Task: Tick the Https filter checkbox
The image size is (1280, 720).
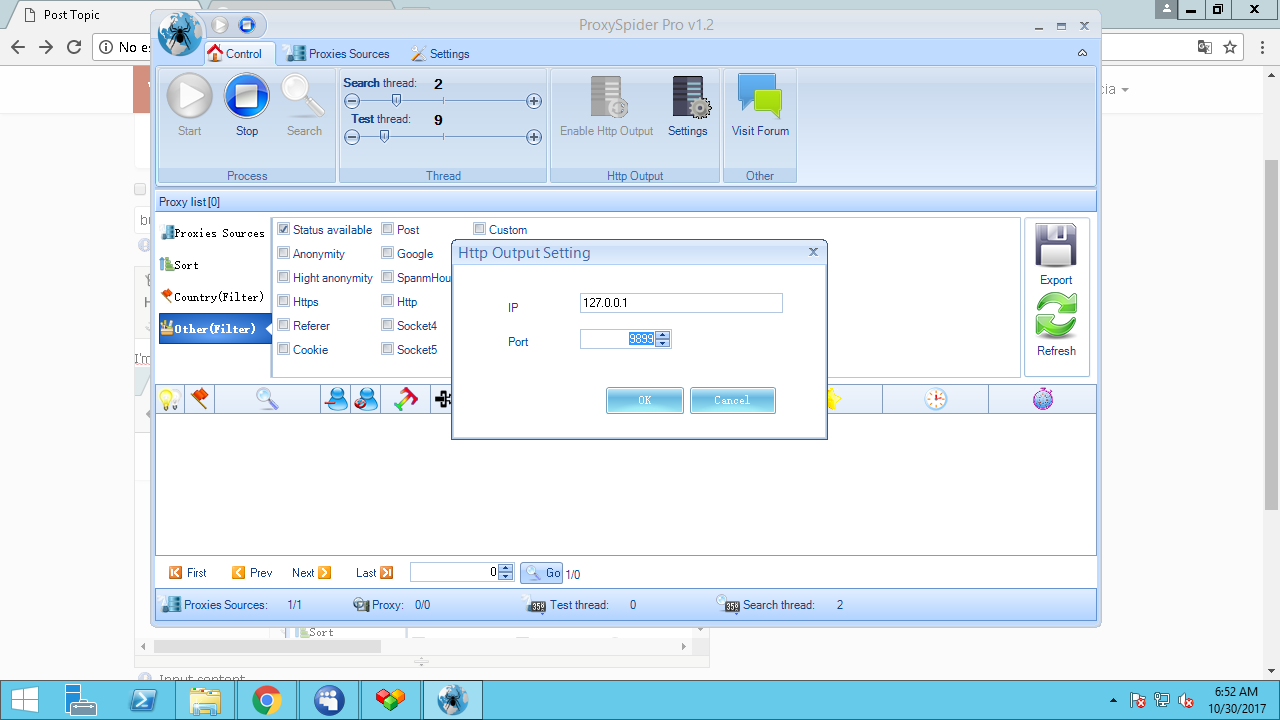Action: [x=284, y=302]
